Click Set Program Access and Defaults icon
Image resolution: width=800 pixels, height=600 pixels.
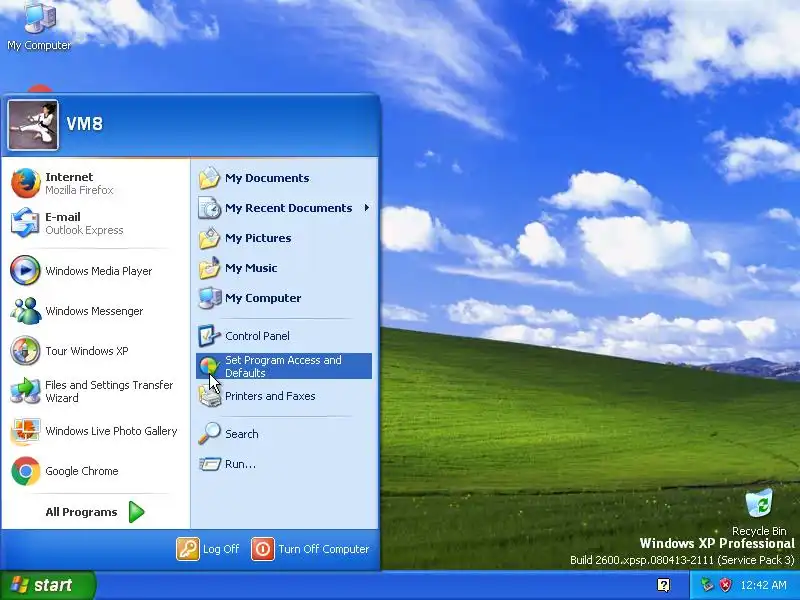tap(208, 366)
